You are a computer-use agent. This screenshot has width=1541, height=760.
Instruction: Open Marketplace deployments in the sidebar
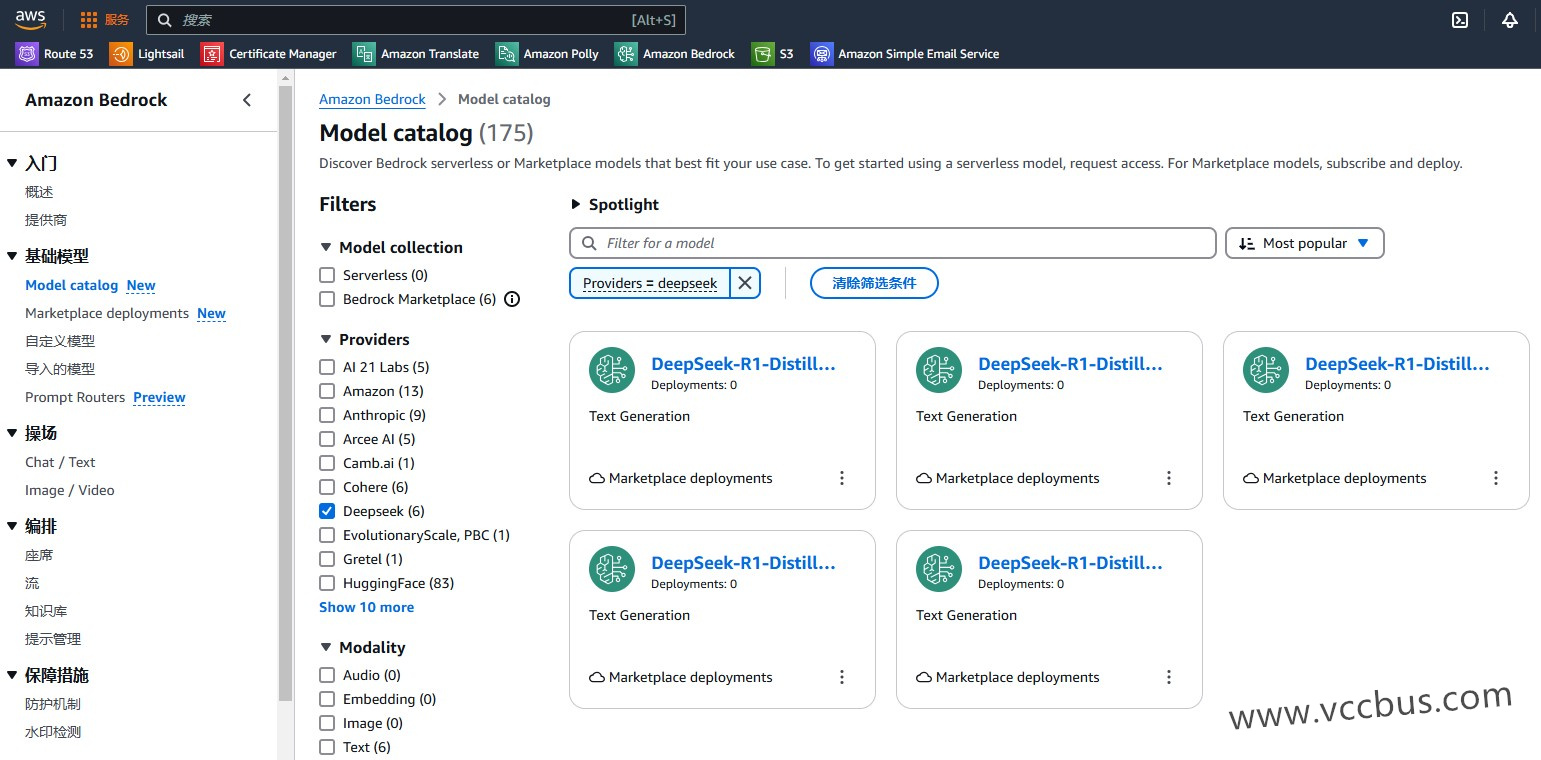(x=107, y=313)
